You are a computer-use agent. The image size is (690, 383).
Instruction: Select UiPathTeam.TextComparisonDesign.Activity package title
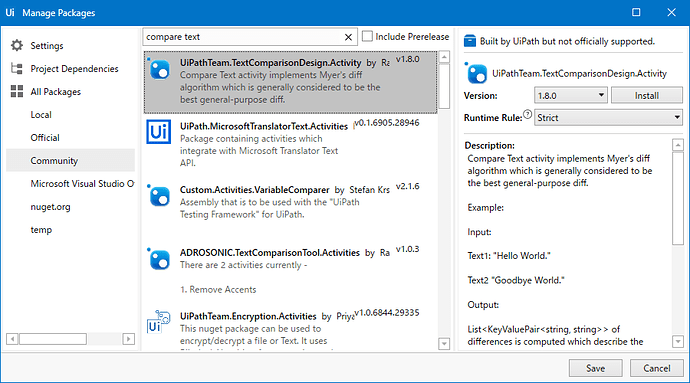point(270,63)
